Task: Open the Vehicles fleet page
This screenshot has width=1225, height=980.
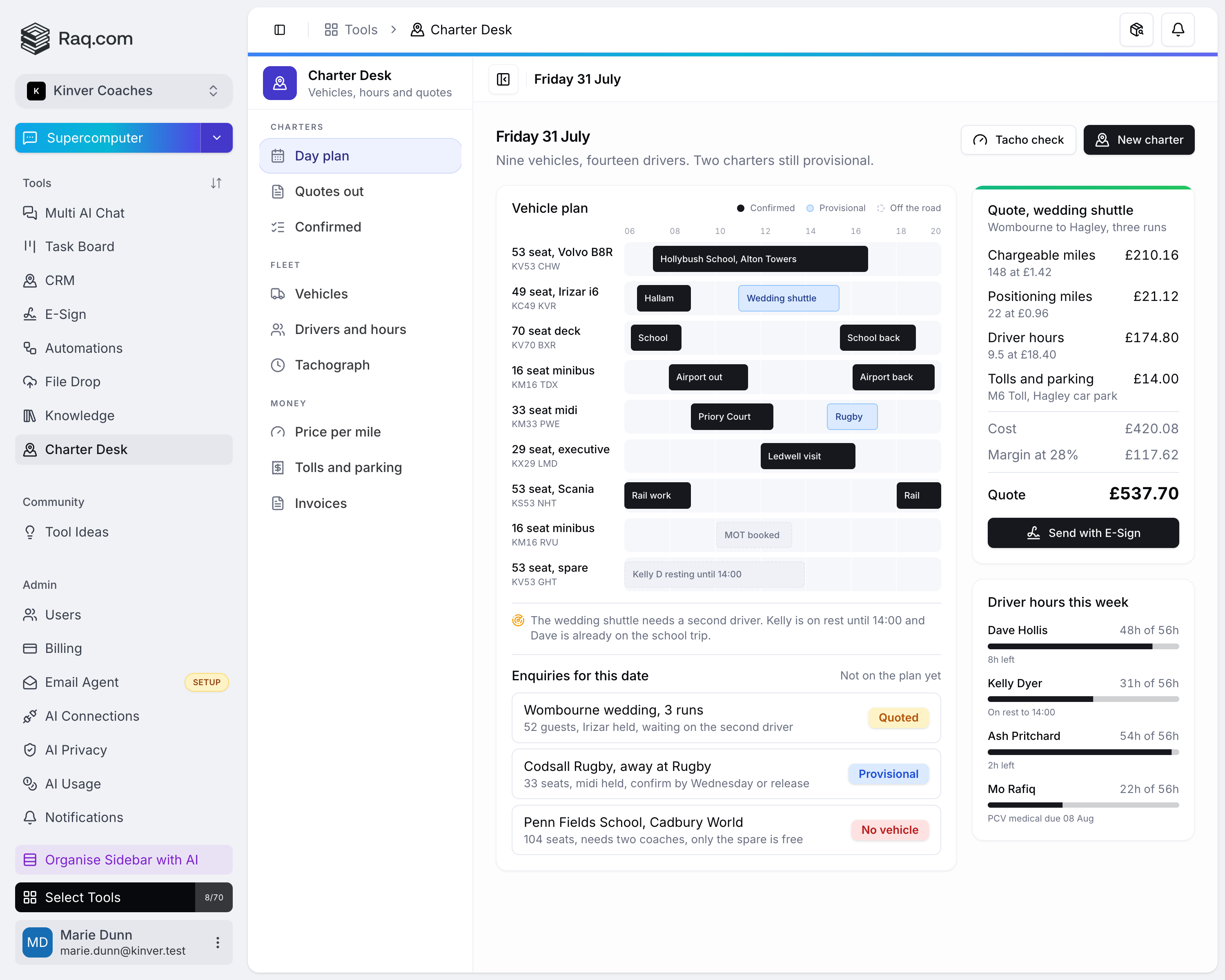Action: pyautogui.click(x=360, y=294)
